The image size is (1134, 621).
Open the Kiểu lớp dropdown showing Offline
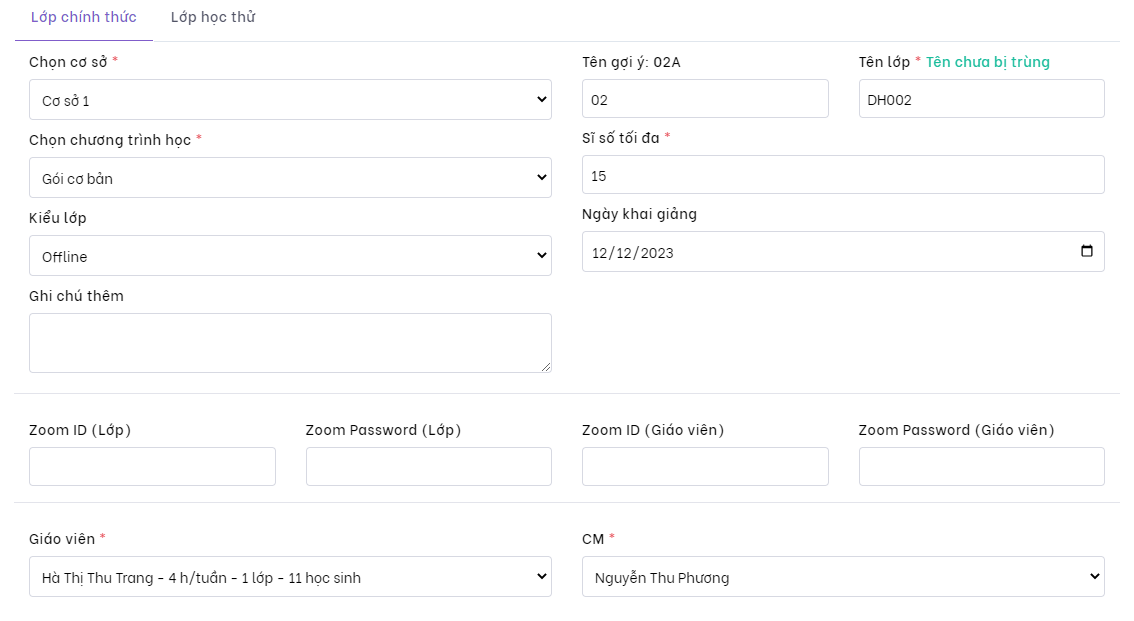pyautogui.click(x=290, y=256)
